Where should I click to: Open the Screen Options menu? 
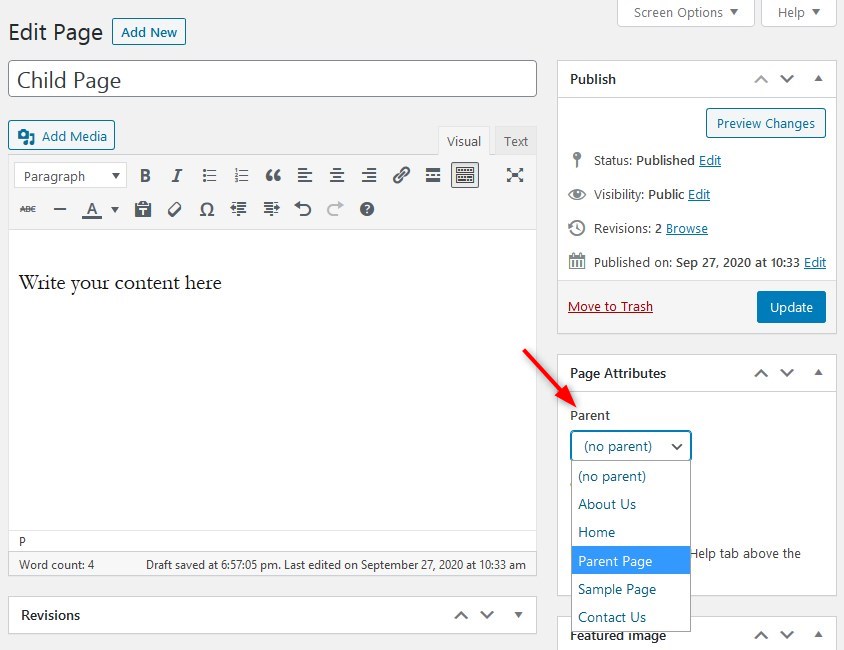click(685, 13)
